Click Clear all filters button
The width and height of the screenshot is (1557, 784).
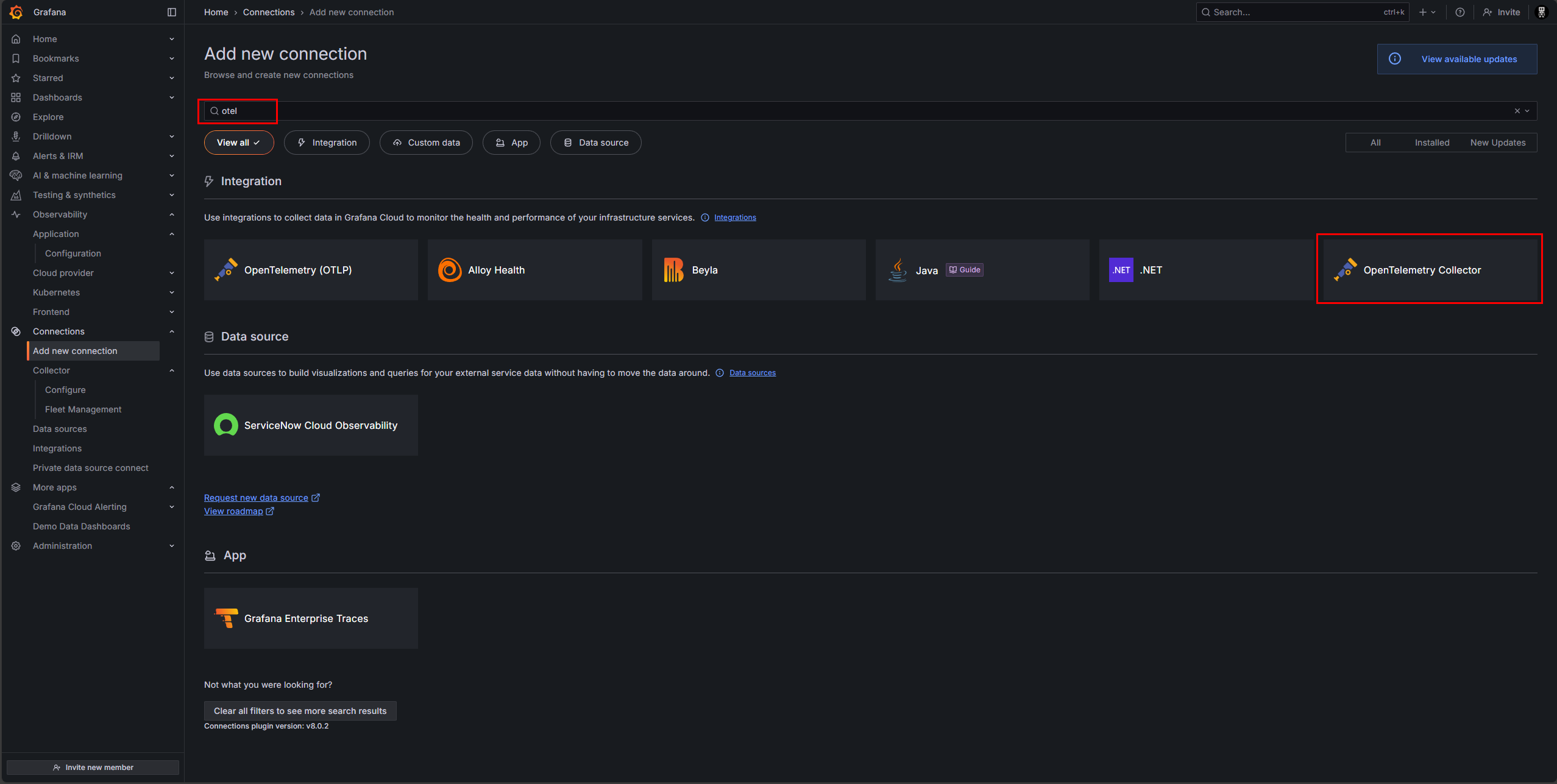pyautogui.click(x=300, y=711)
